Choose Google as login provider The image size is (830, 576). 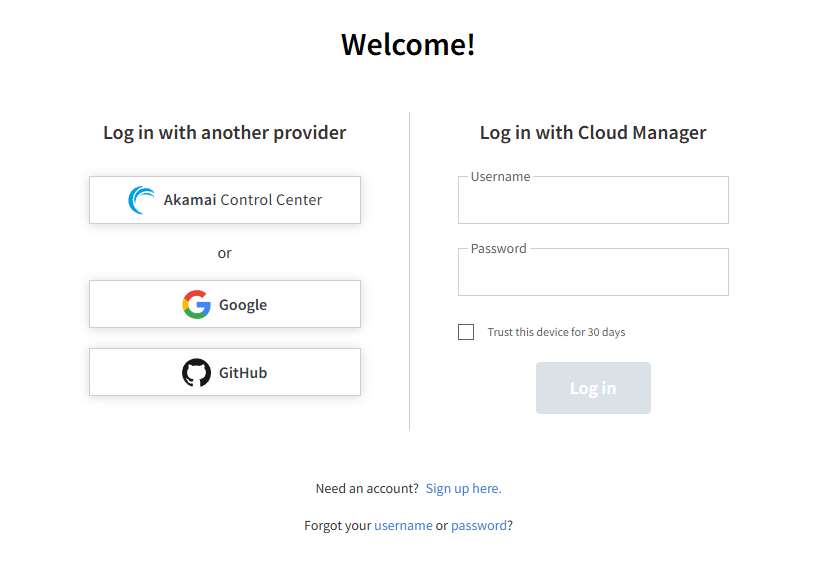225,304
